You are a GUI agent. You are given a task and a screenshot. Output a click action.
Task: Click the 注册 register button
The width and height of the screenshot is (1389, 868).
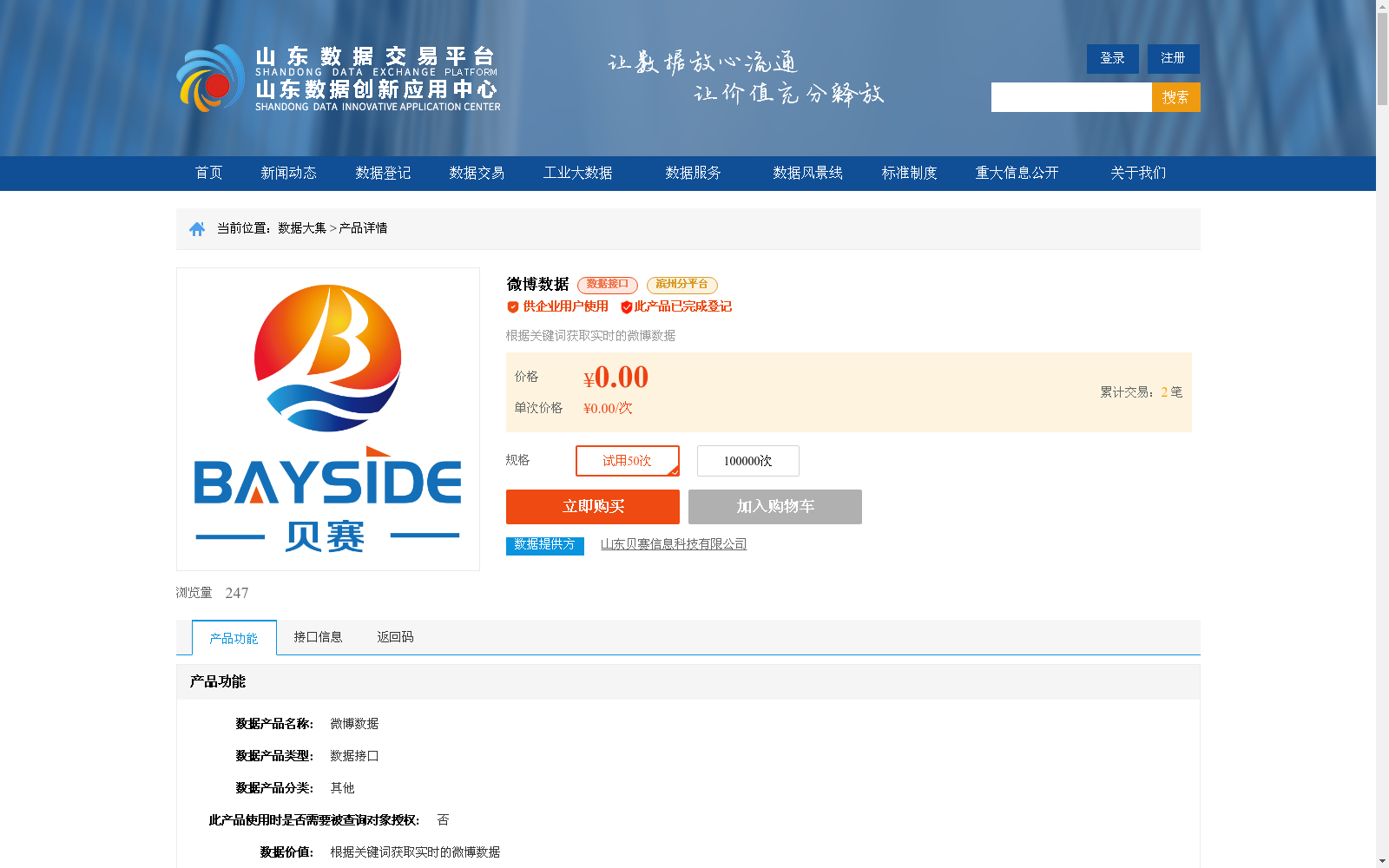pos(1174,58)
